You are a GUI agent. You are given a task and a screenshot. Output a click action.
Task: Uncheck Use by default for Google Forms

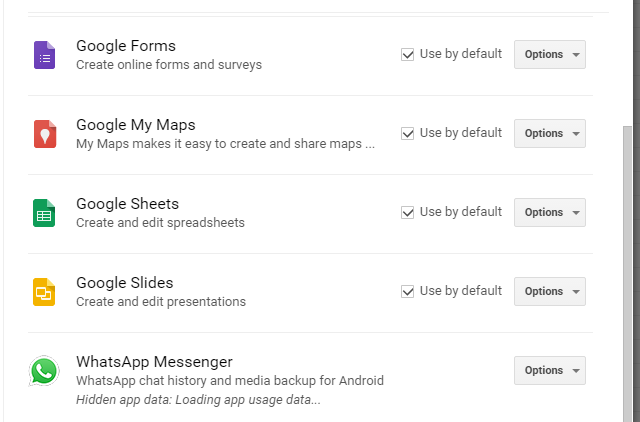[407, 54]
